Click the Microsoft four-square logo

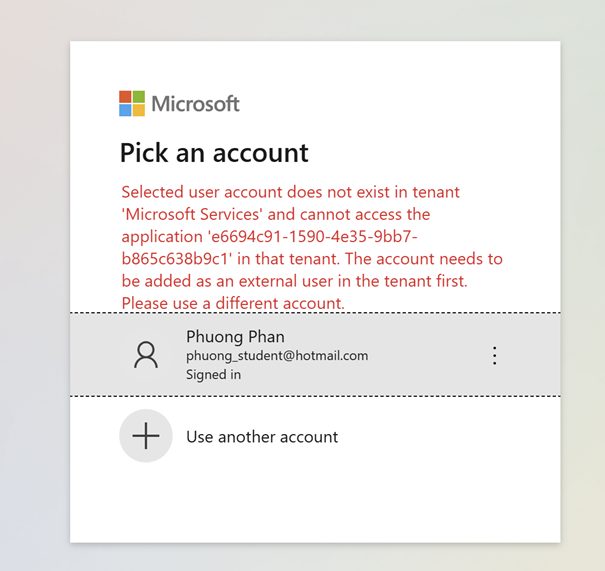coord(132,103)
